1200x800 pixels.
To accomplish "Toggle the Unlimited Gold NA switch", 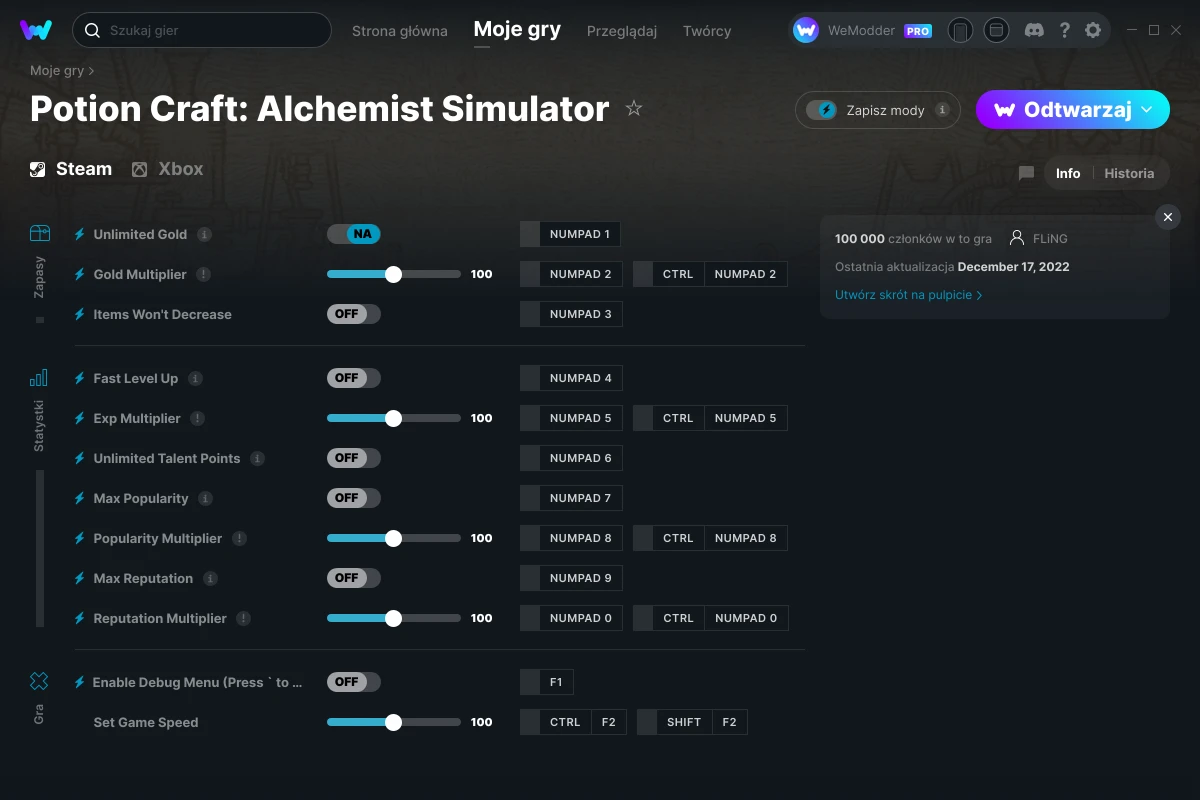I will pos(354,234).
